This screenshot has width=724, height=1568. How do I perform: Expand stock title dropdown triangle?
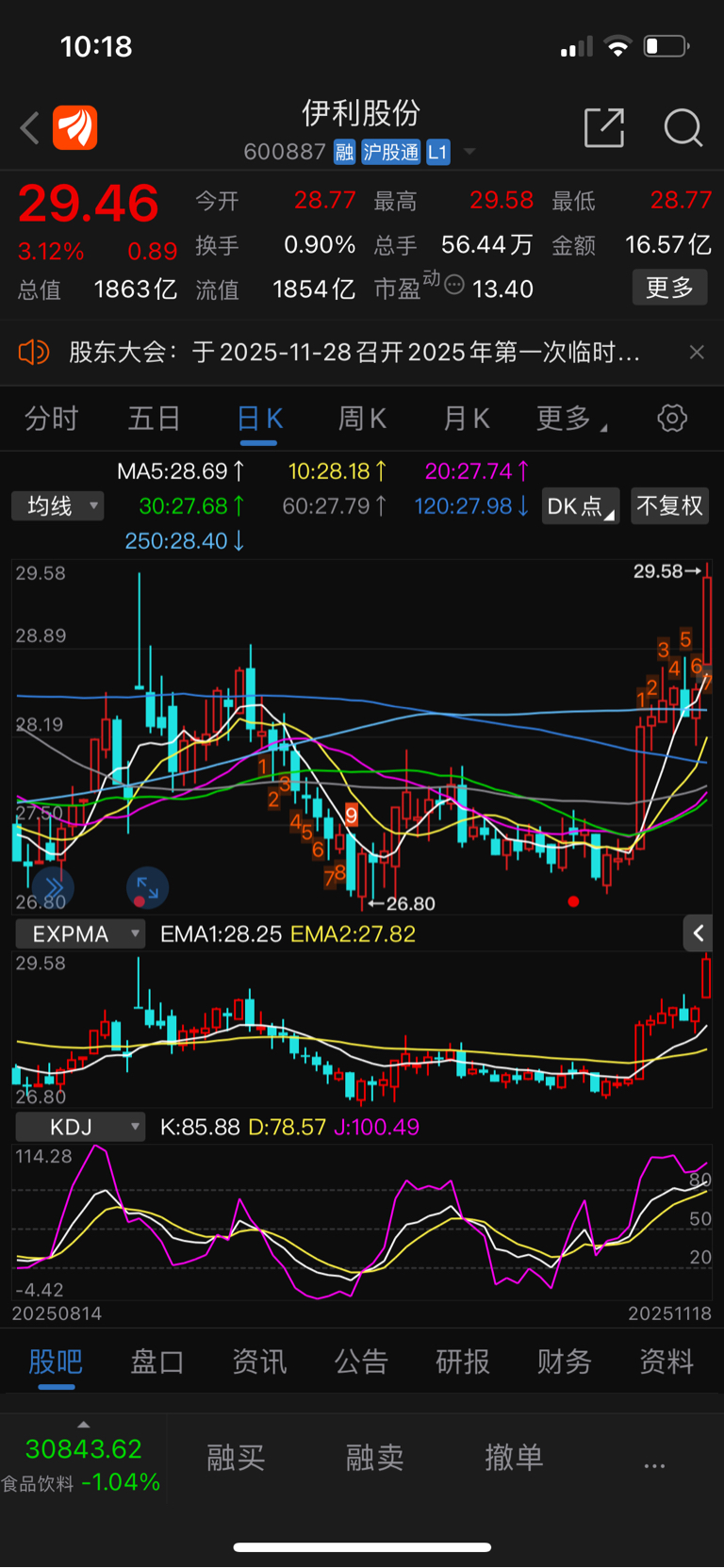pyautogui.click(x=469, y=152)
